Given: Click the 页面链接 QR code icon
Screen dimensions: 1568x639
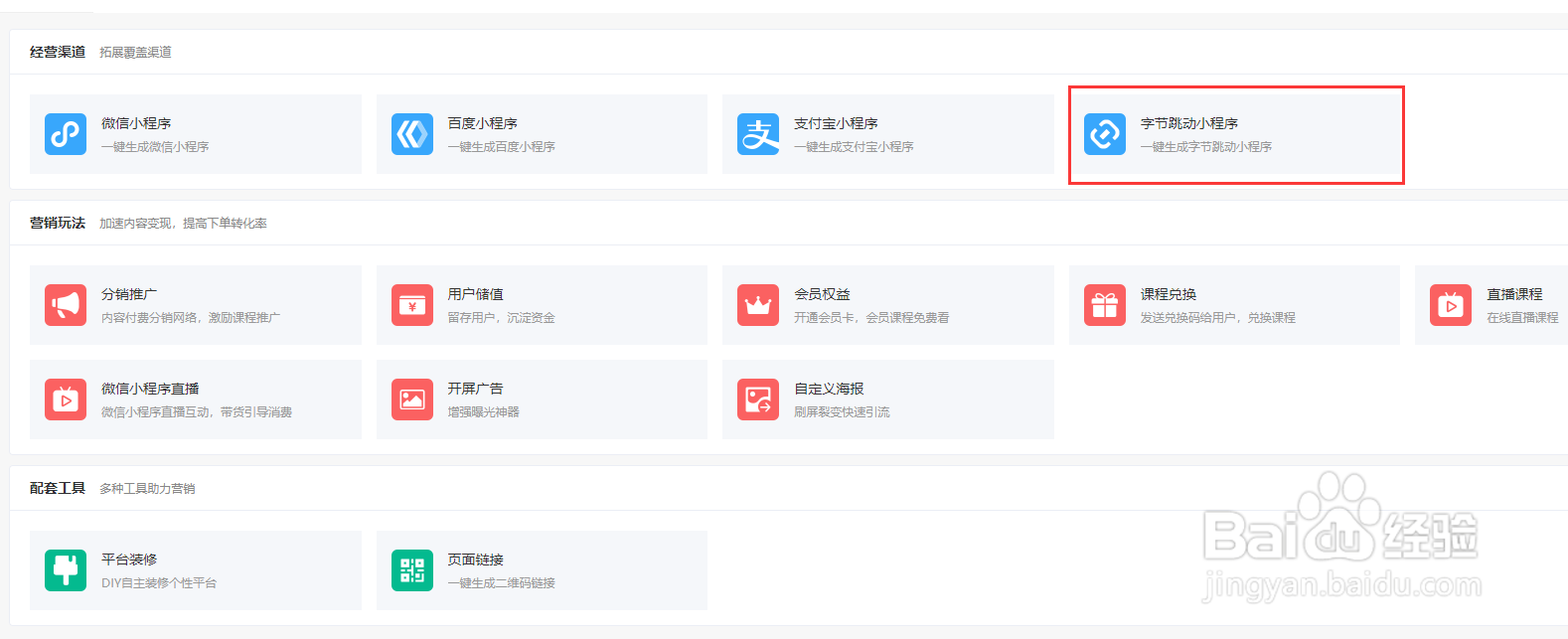Looking at the screenshot, I should click(412, 570).
